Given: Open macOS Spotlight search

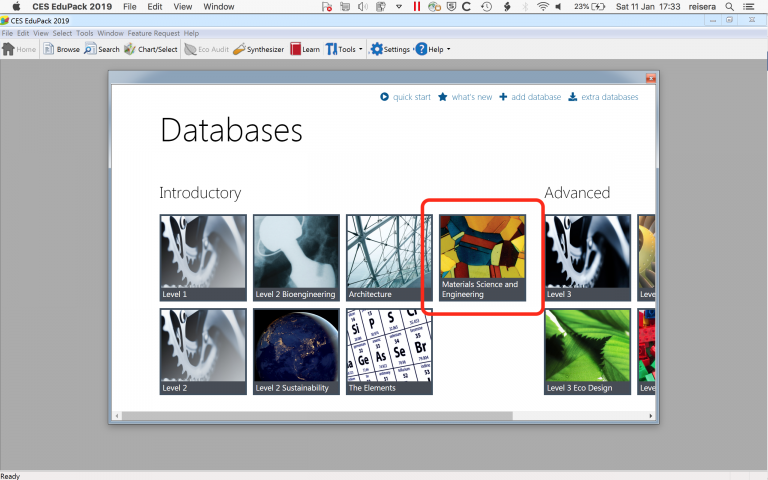Looking at the screenshot, I should click(x=729, y=6).
